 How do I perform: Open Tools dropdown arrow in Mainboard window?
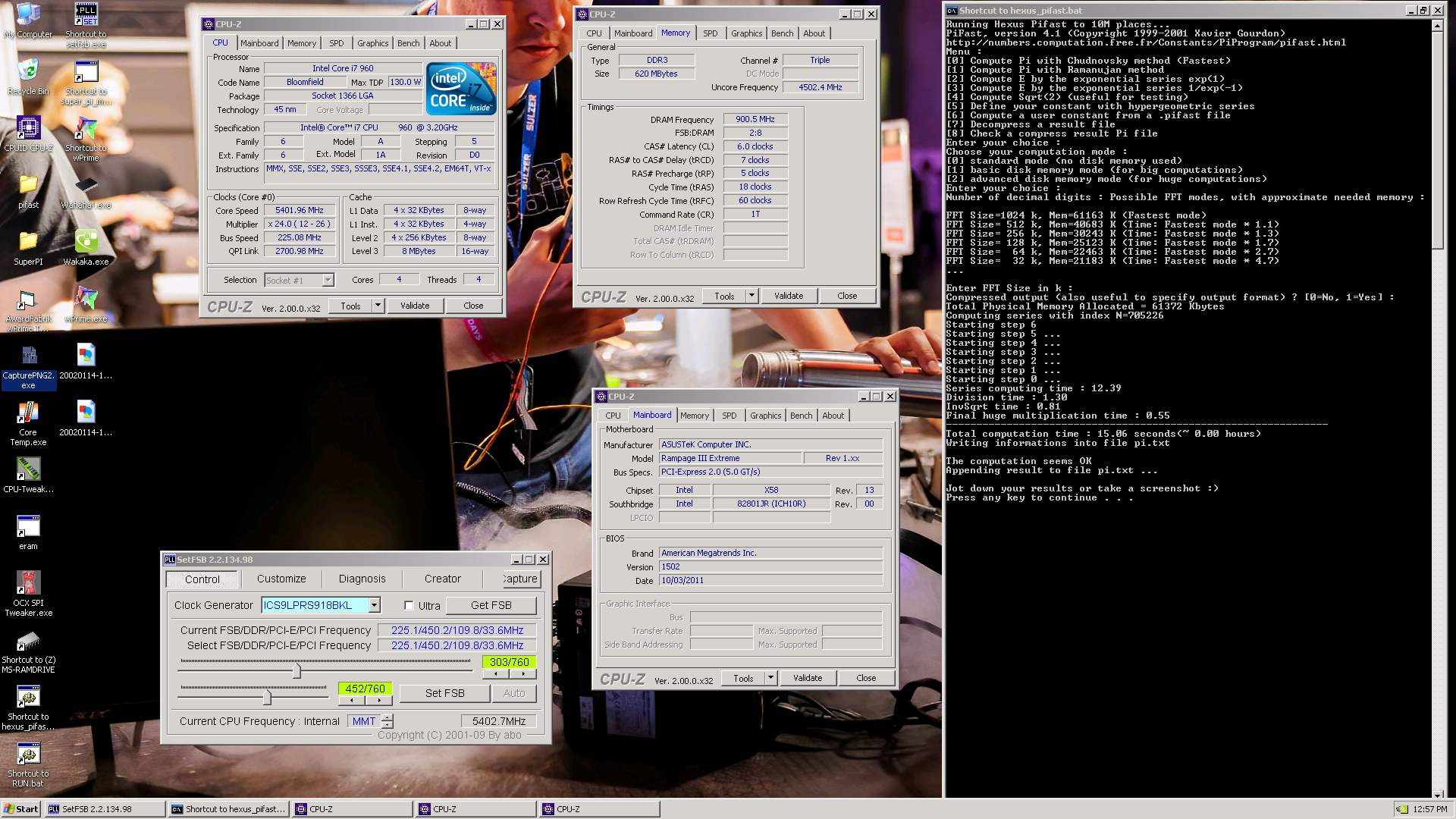coord(770,678)
